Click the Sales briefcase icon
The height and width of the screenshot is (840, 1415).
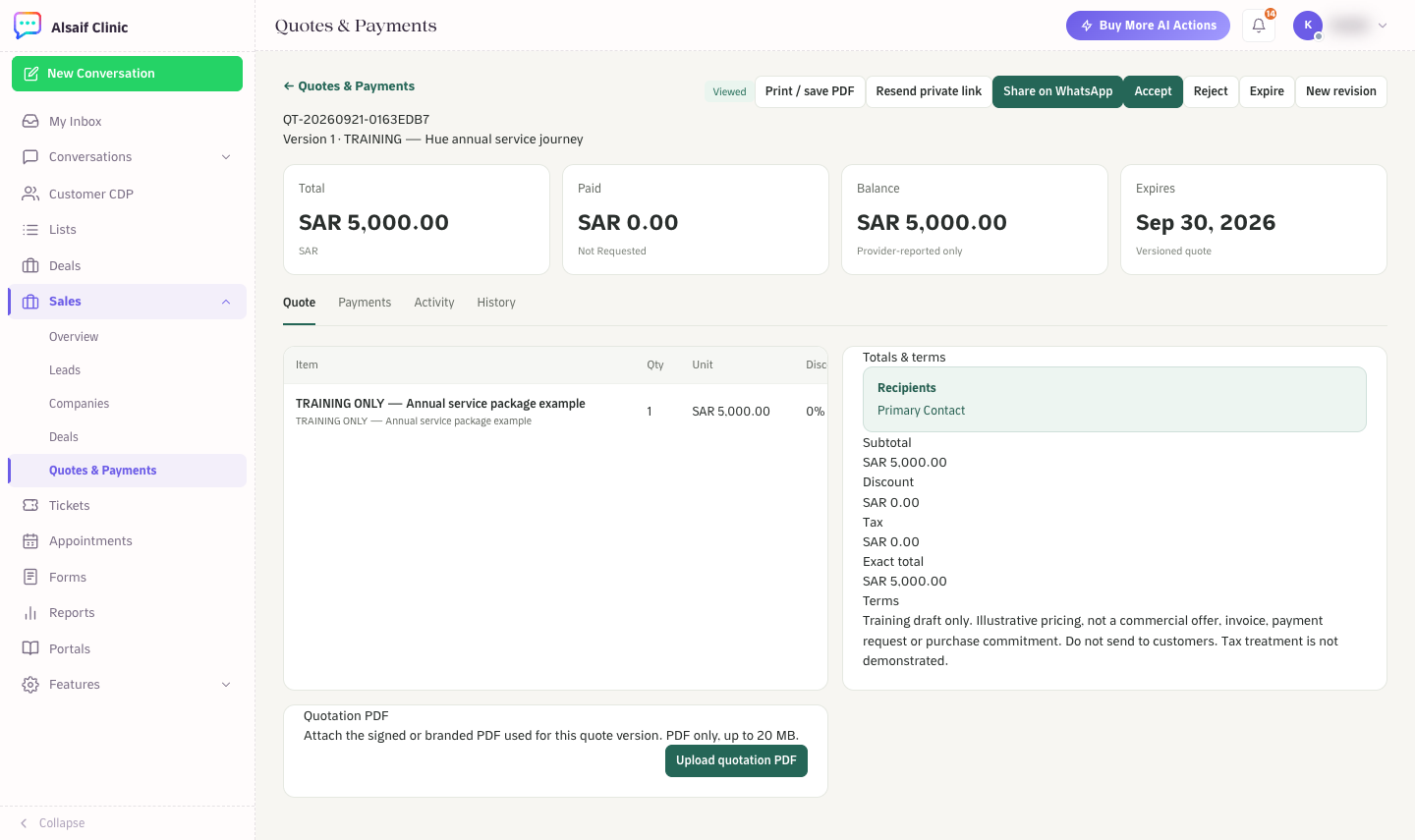point(30,302)
